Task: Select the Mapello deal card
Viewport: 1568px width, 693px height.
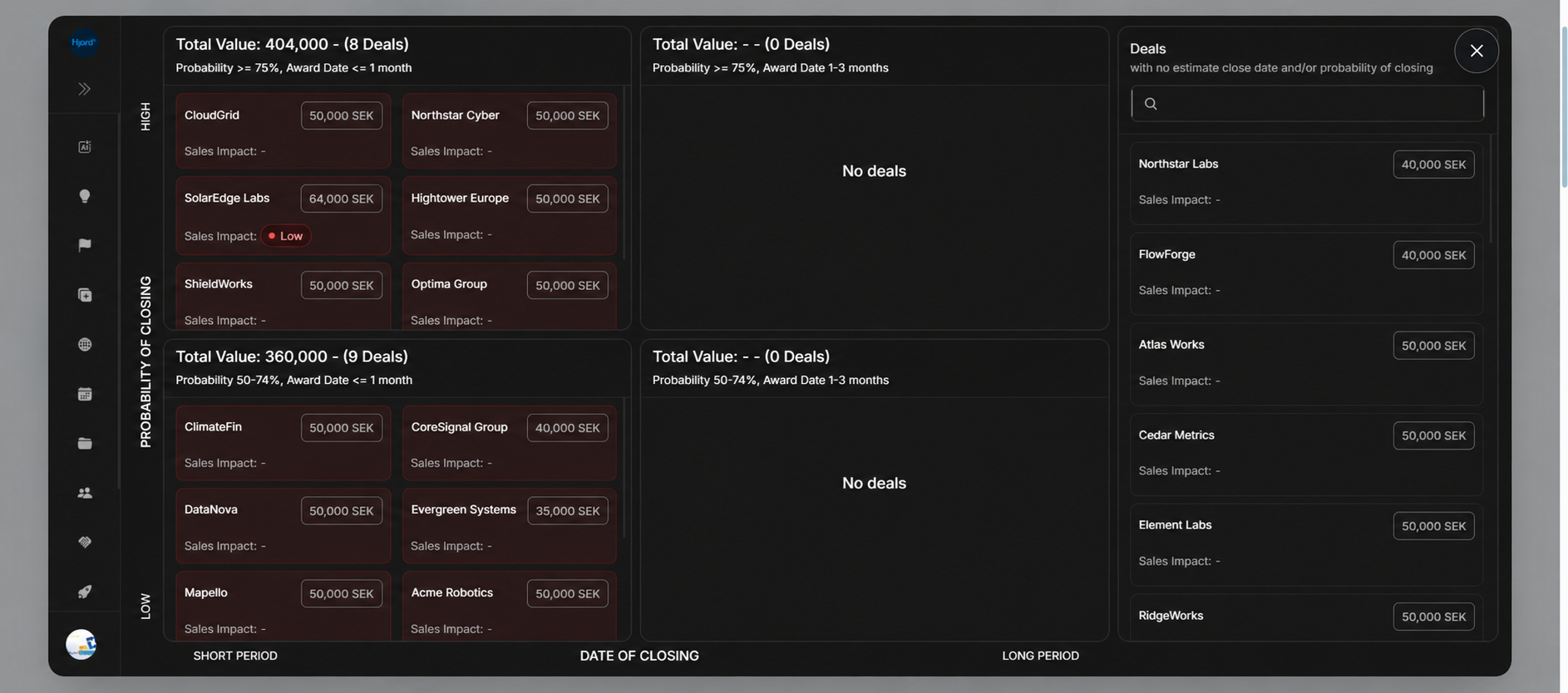Action: [284, 606]
